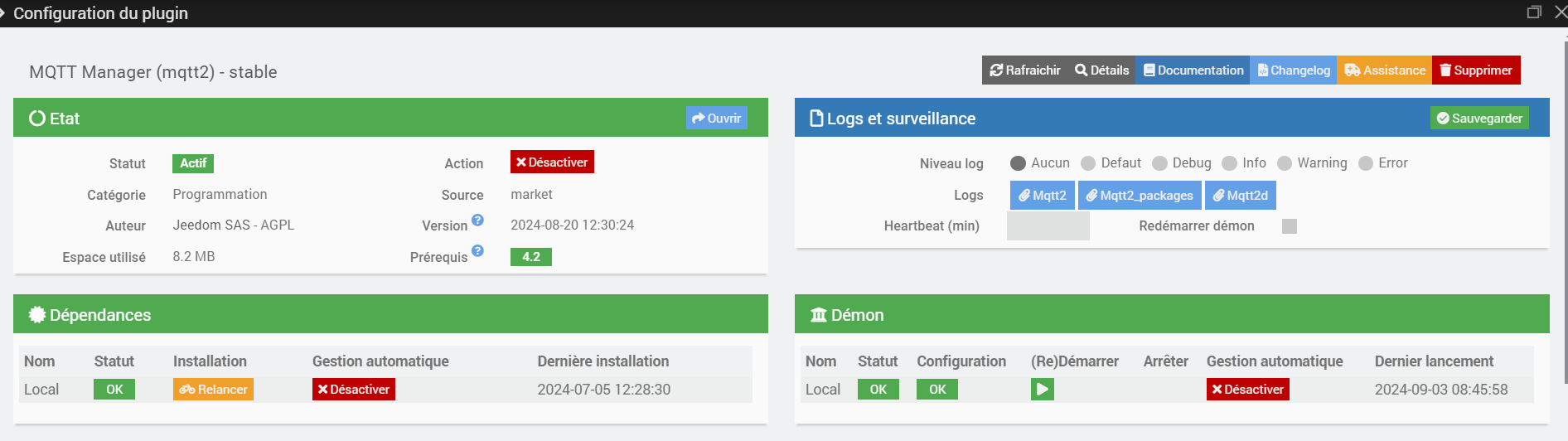Click the green daemon start play icon
This screenshot has width=1568, height=441.
1042,389
